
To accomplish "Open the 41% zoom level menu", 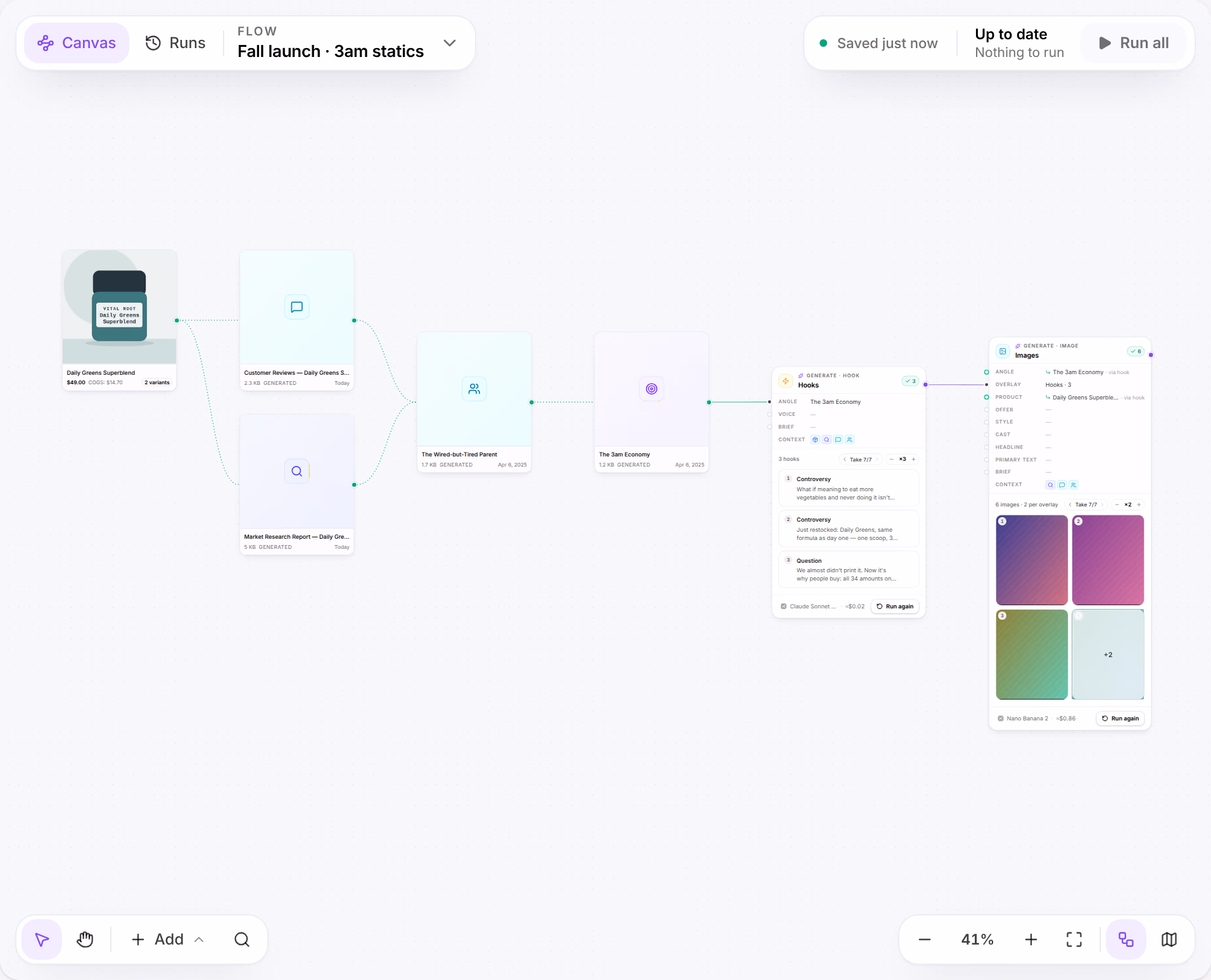I will coord(977,939).
